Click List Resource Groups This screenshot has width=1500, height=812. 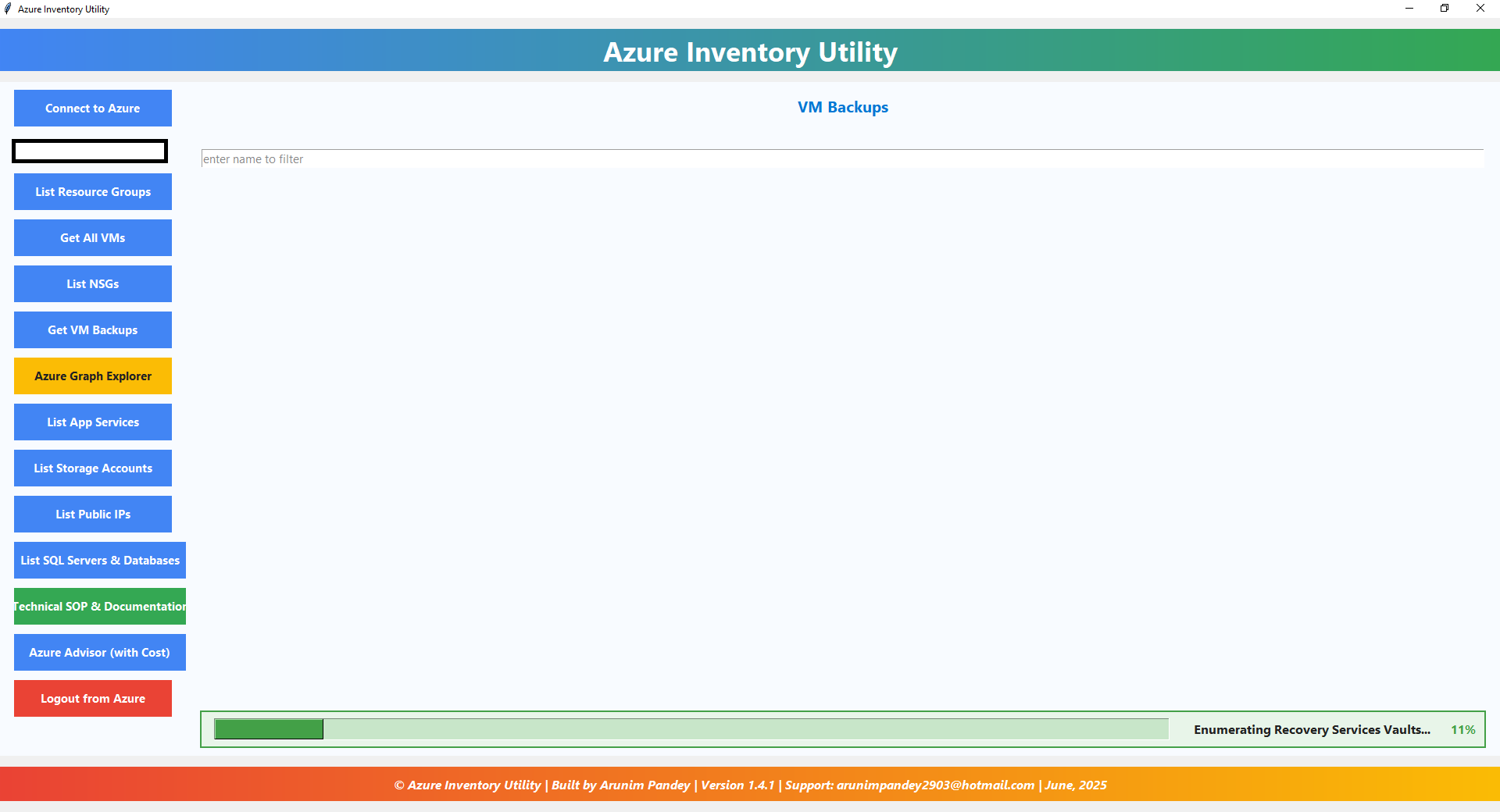pyautogui.click(x=92, y=191)
